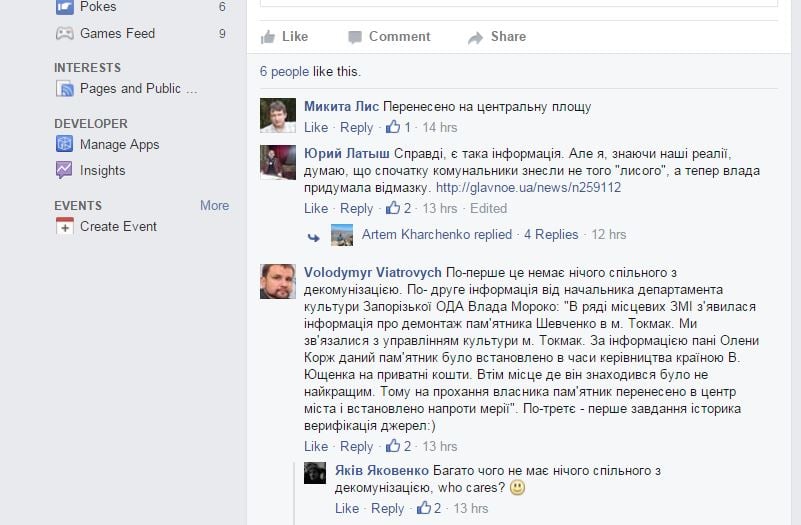Click Reply under Яків Яковенко's comment
801x525 pixels.
point(387,508)
